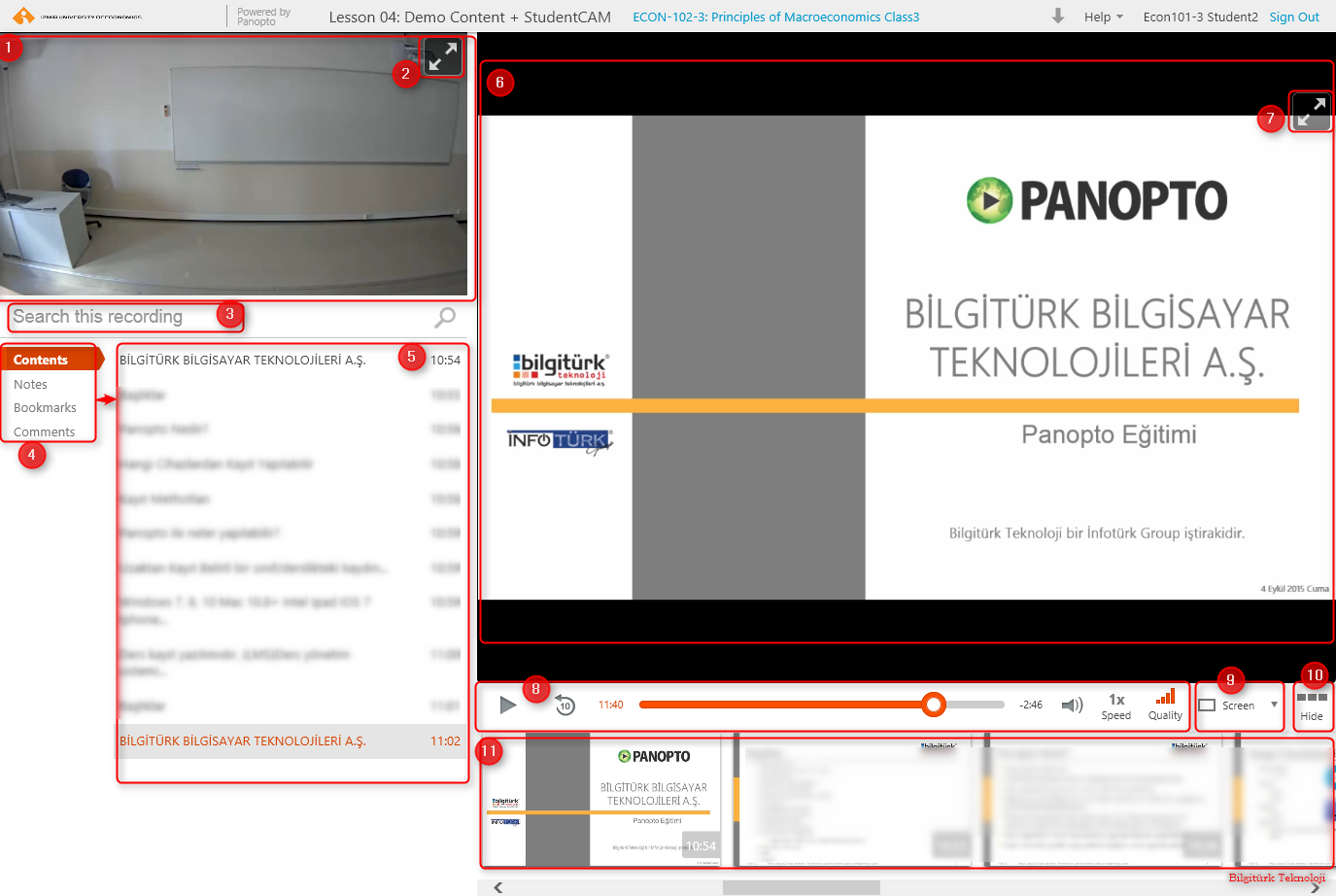Click the Powered by Panopto label

tap(263, 17)
